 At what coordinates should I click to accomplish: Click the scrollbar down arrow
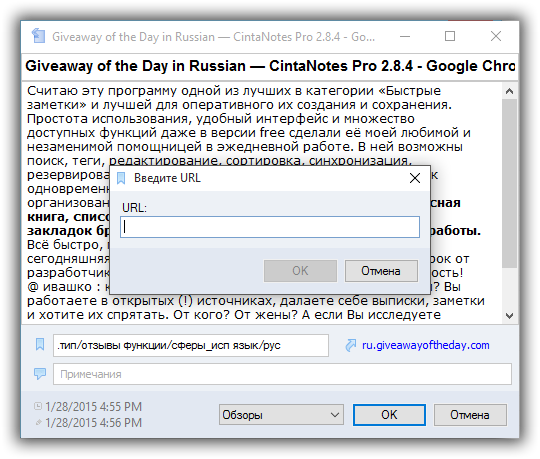pos(509,315)
